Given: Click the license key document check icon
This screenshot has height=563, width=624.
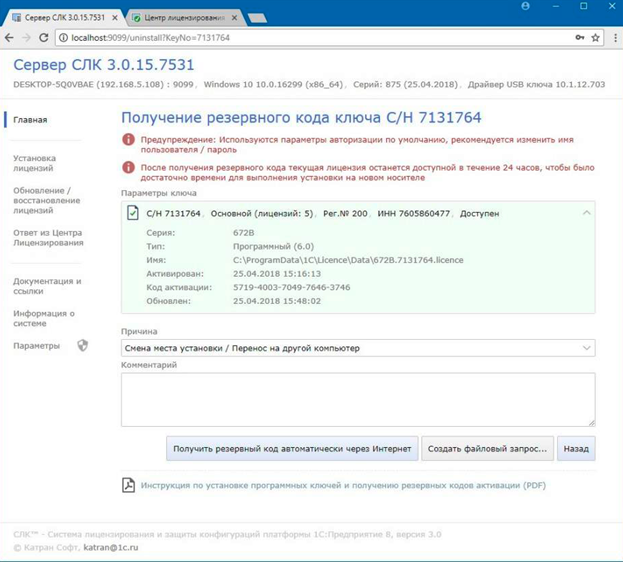Looking at the screenshot, I should pyautogui.click(x=132, y=213).
